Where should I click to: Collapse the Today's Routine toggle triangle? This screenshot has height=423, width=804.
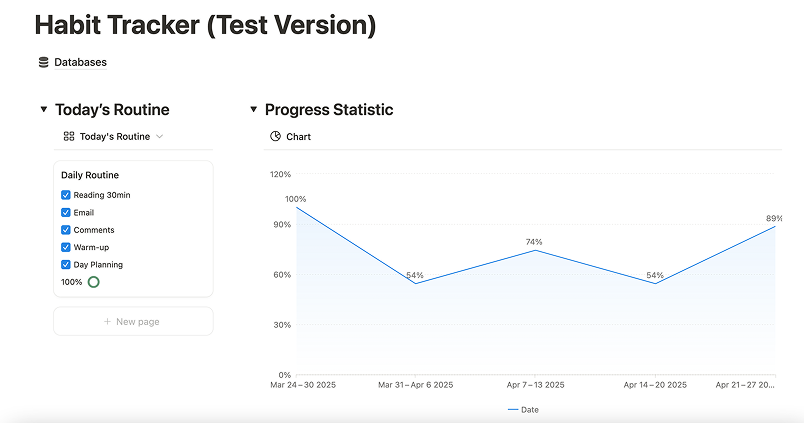click(44, 109)
